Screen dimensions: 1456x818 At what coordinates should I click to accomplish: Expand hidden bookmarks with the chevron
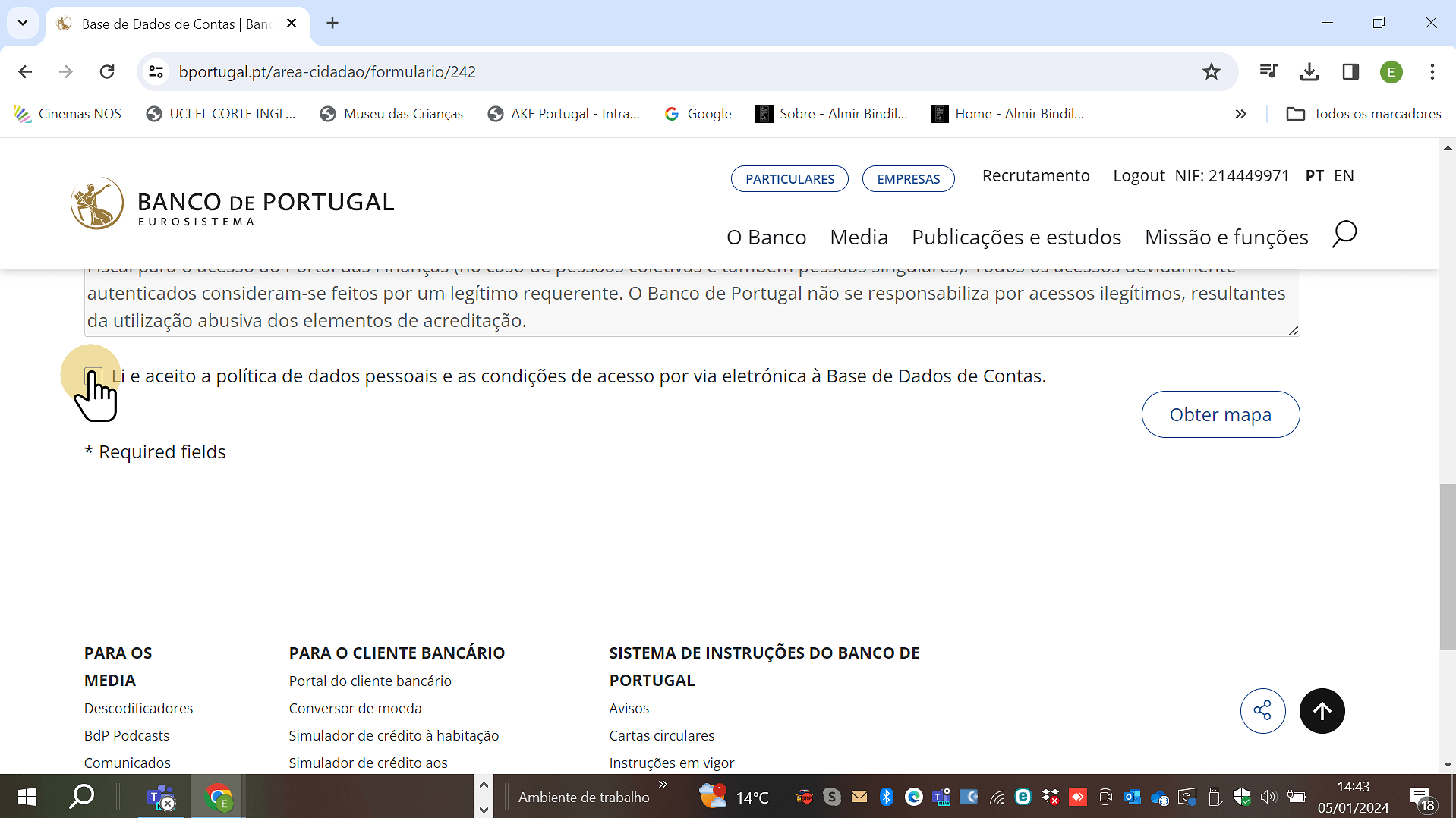(x=1241, y=114)
